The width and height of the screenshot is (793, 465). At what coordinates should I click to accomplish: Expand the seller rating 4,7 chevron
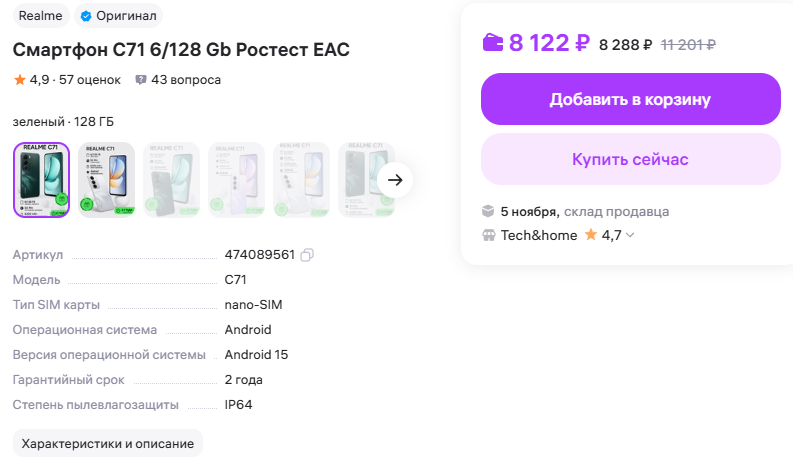coord(630,236)
